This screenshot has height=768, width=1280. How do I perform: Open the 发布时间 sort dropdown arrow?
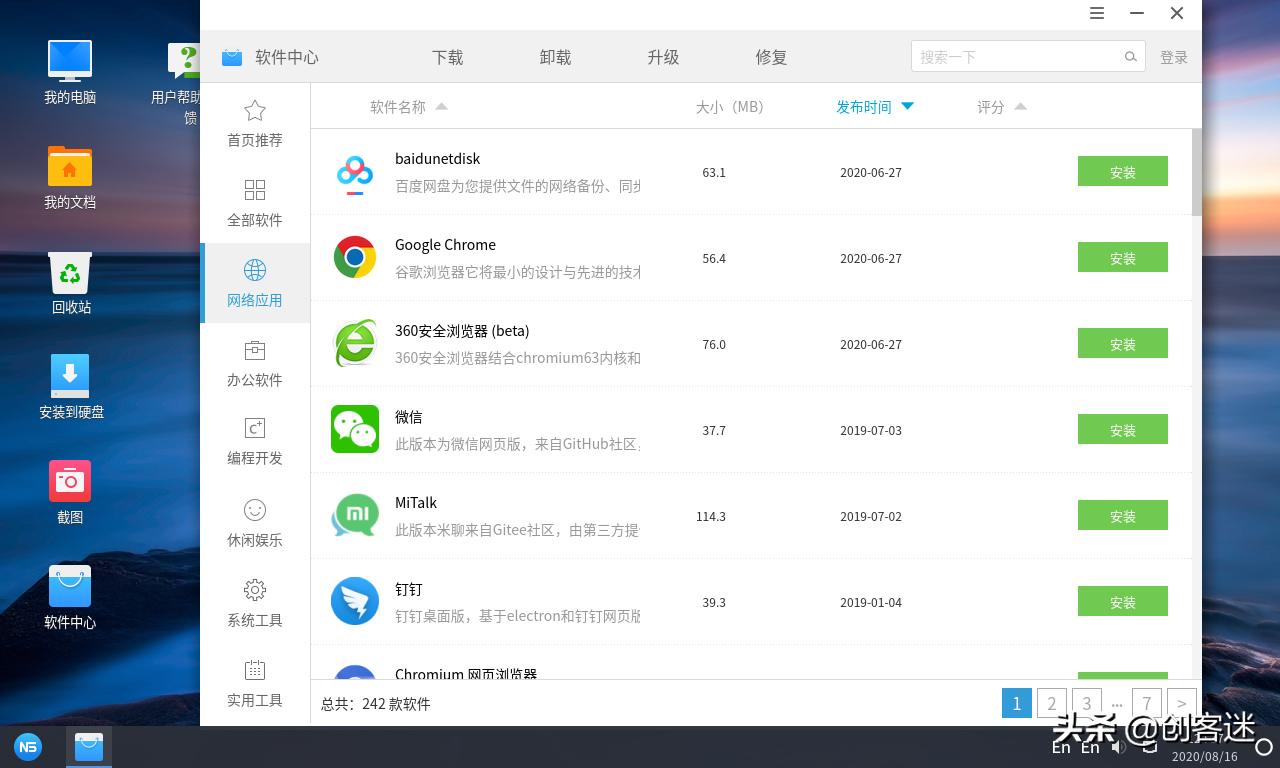pos(907,106)
